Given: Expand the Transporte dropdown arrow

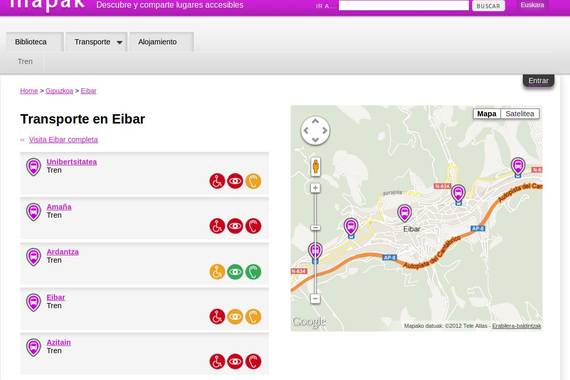Looking at the screenshot, I should point(119,43).
